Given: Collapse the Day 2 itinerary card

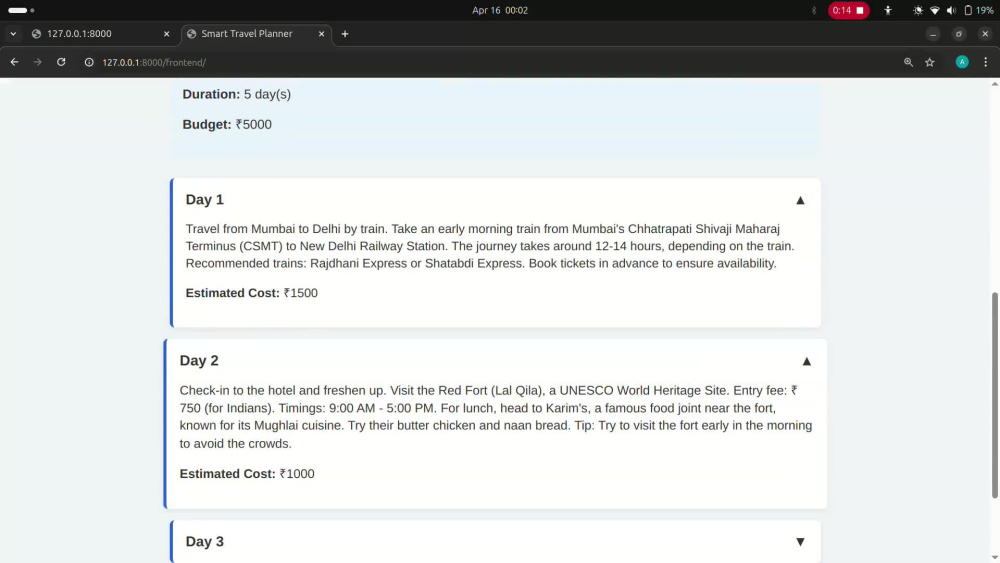Looking at the screenshot, I should (806, 362).
